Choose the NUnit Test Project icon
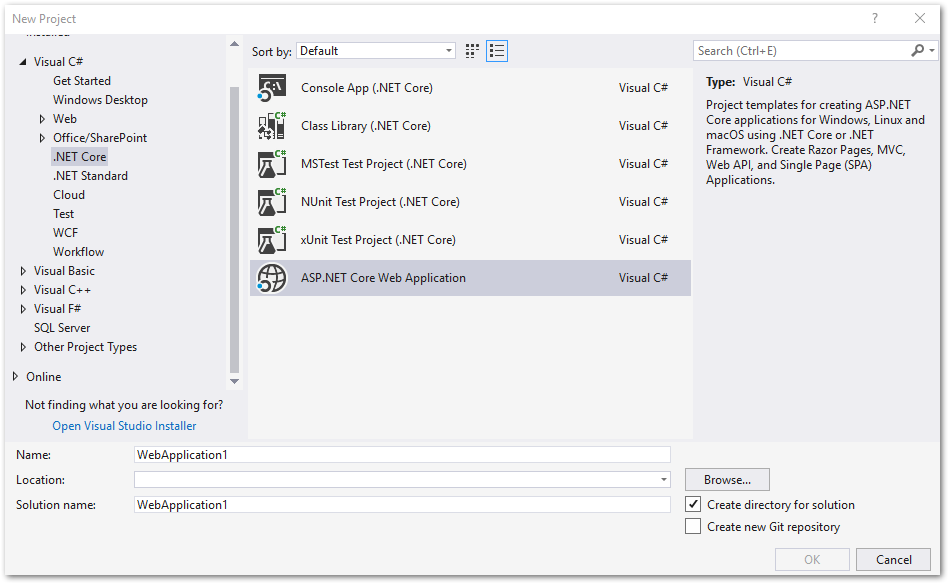949x584 pixels. (x=272, y=202)
